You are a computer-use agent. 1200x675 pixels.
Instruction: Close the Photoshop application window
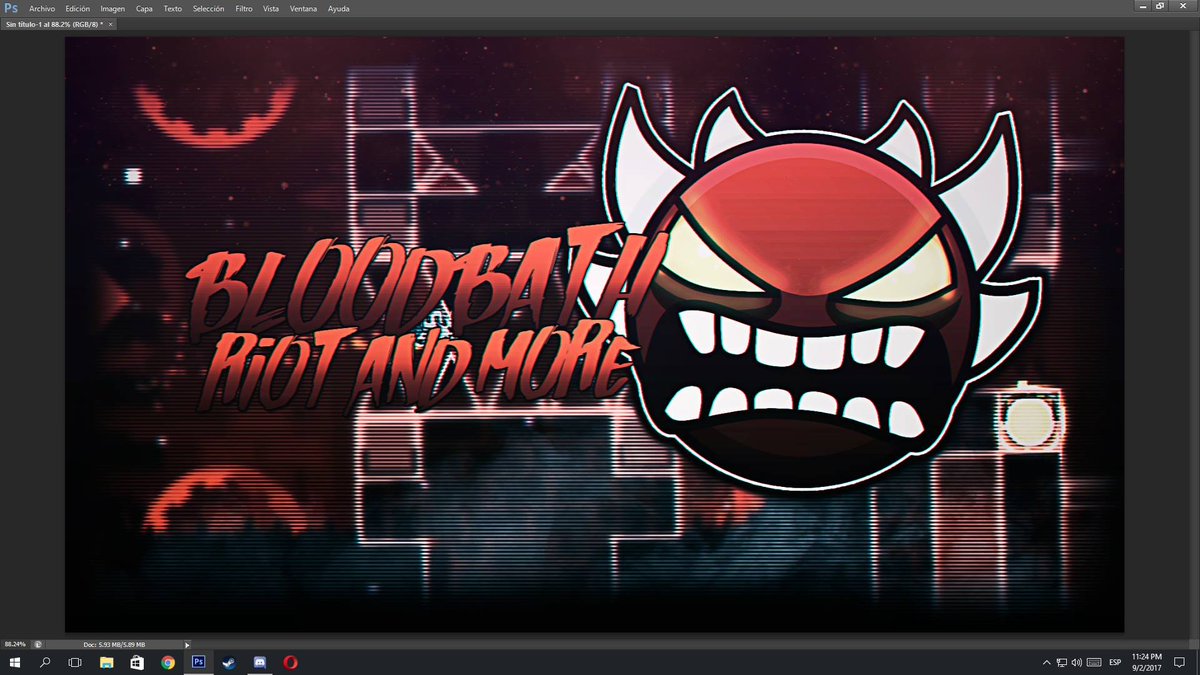coord(1184,6)
